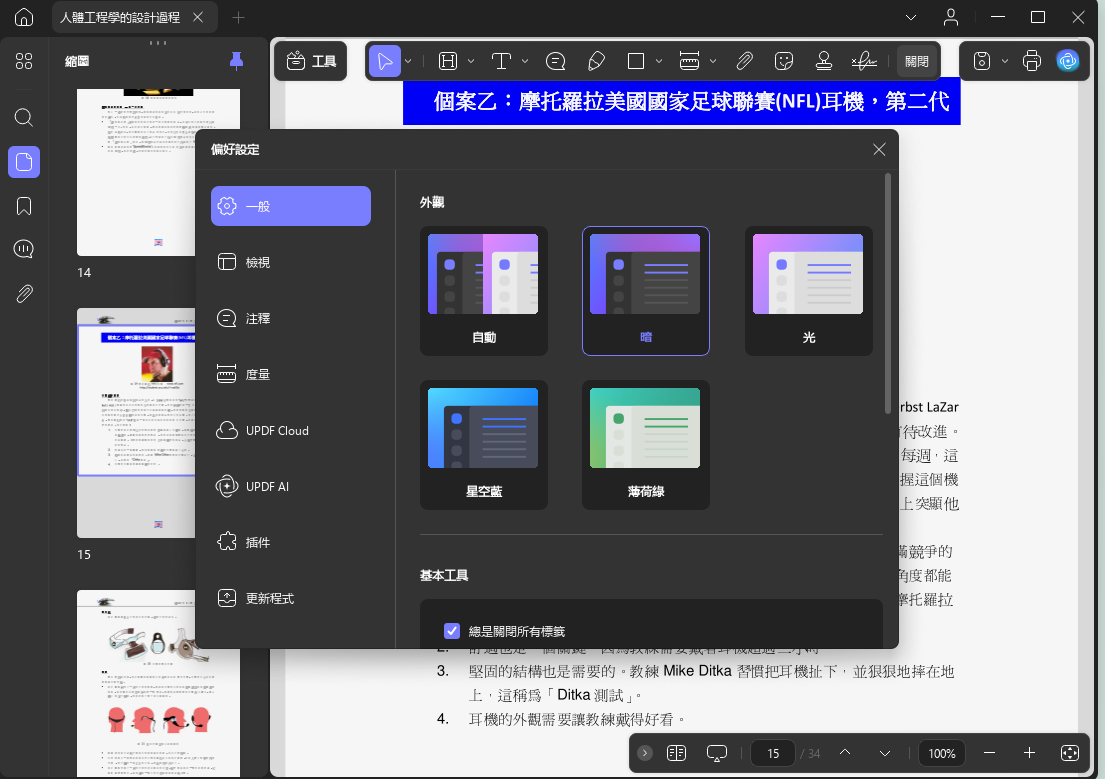Expand the selection tool dropdown arrow
The image size is (1105, 779).
coord(408,61)
